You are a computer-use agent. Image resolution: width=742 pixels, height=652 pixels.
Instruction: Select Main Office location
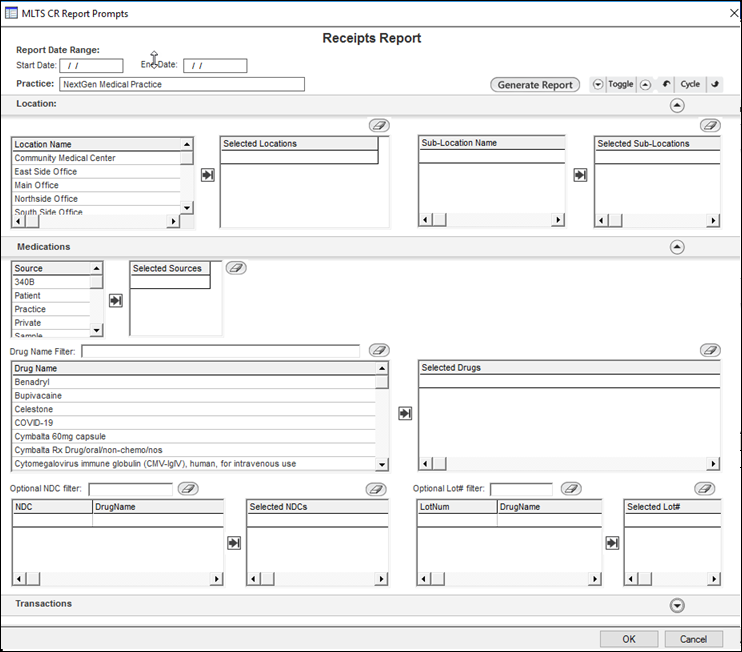(97, 185)
